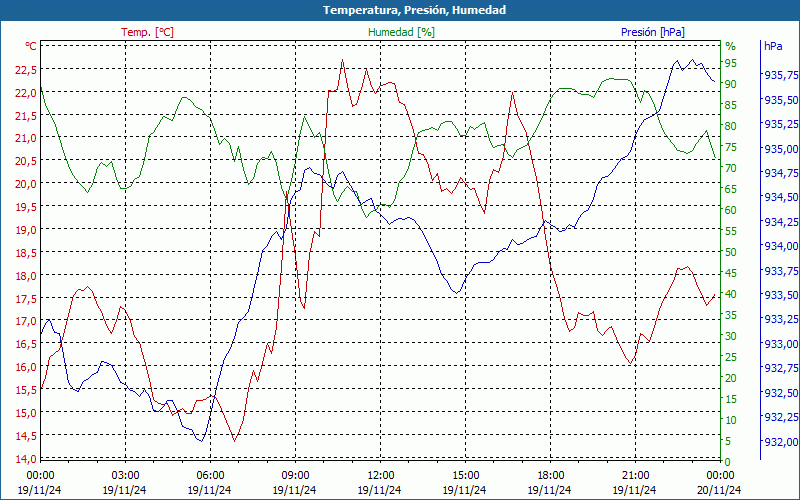Click the 20/11/24 date label
This screenshot has width=800, height=500.
[719, 490]
